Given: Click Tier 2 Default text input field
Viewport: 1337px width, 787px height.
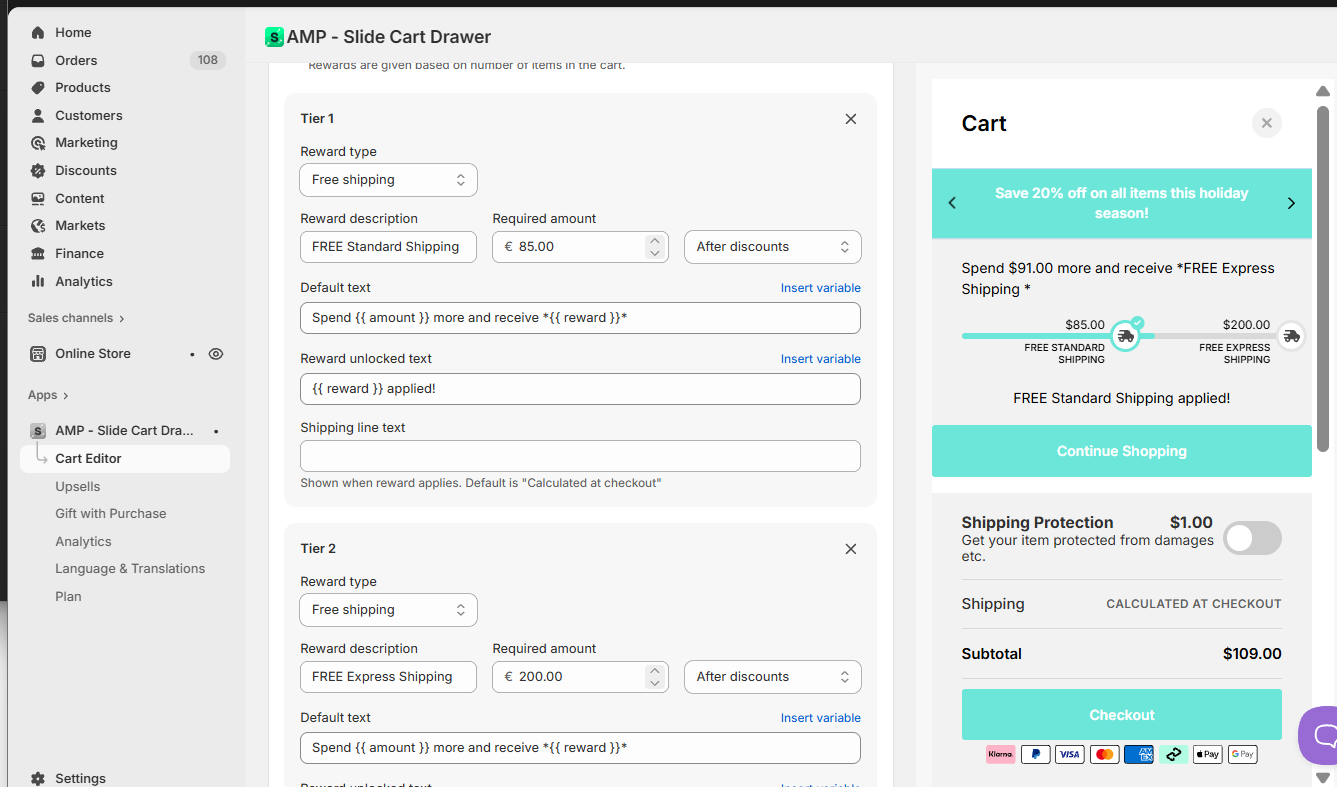Looking at the screenshot, I should tap(580, 748).
